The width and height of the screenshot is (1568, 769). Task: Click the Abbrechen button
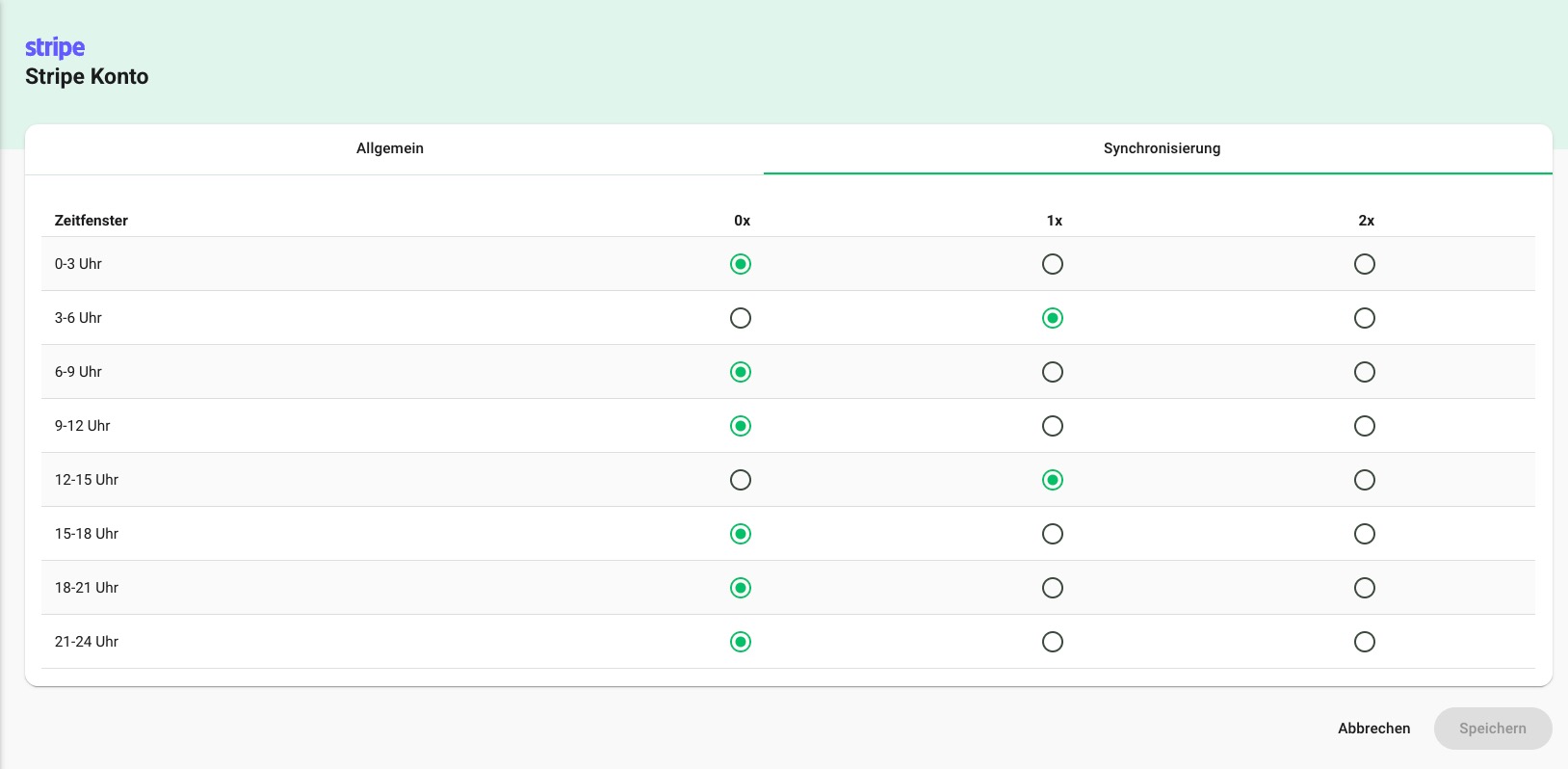pyautogui.click(x=1373, y=729)
